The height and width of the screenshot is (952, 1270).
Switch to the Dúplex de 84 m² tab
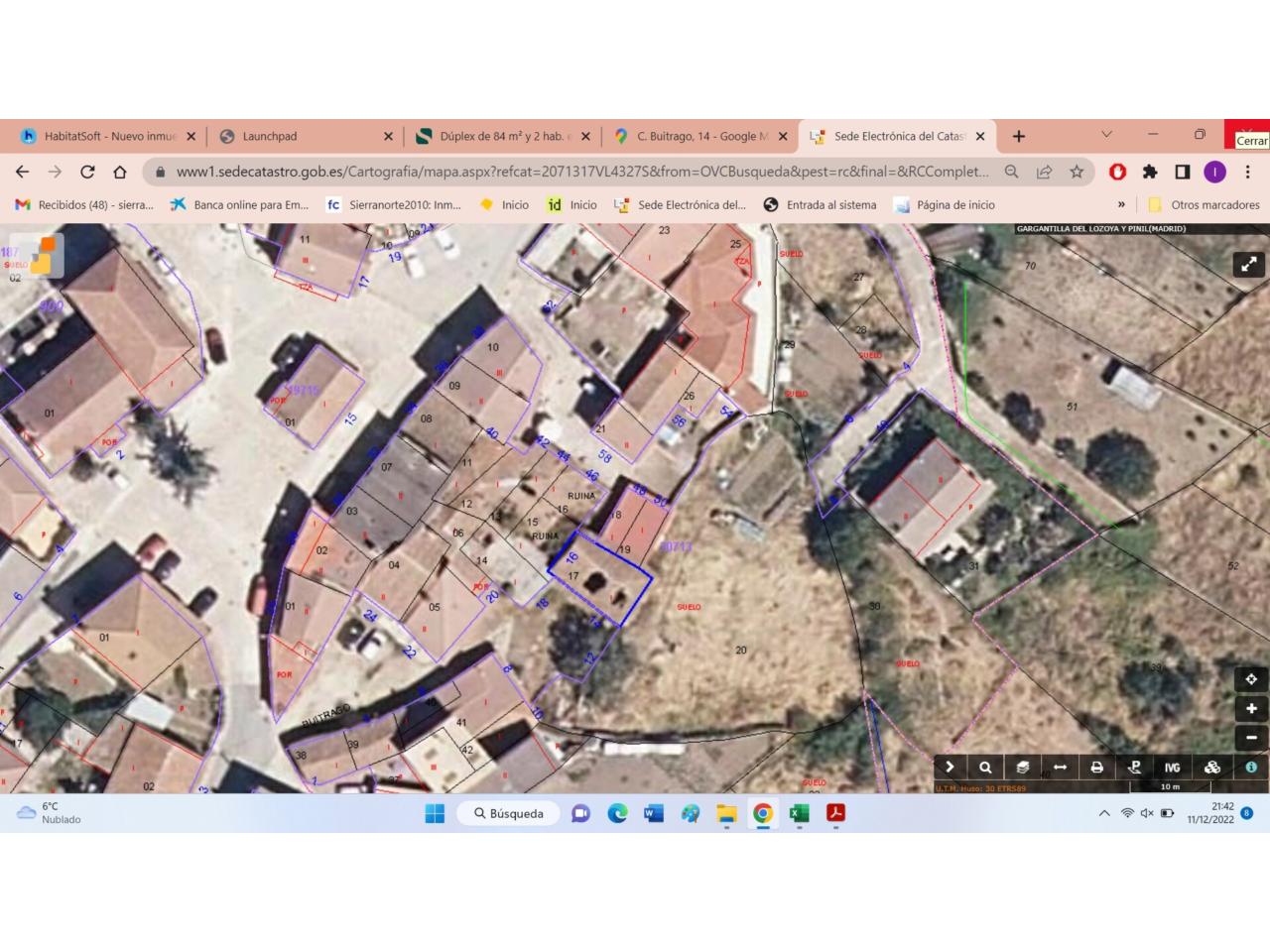pos(502,136)
